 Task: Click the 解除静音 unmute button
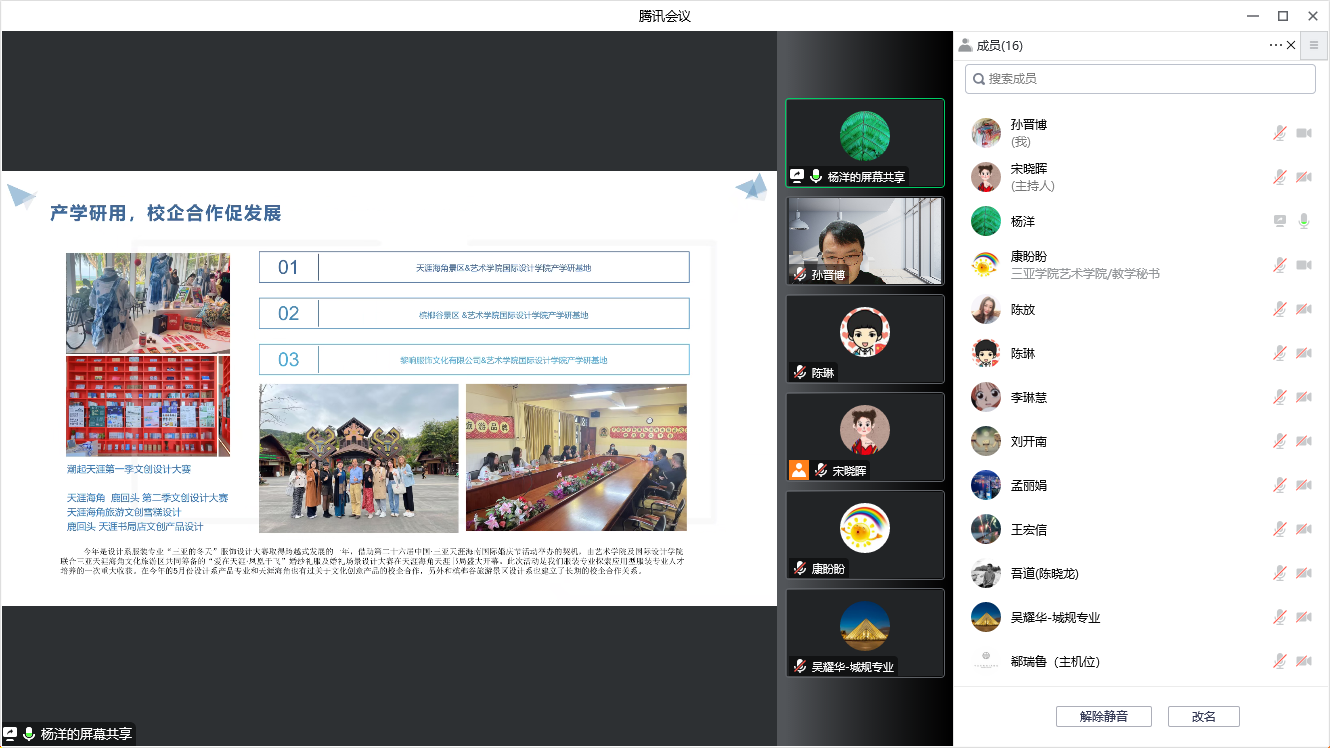click(x=1103, y=716)
